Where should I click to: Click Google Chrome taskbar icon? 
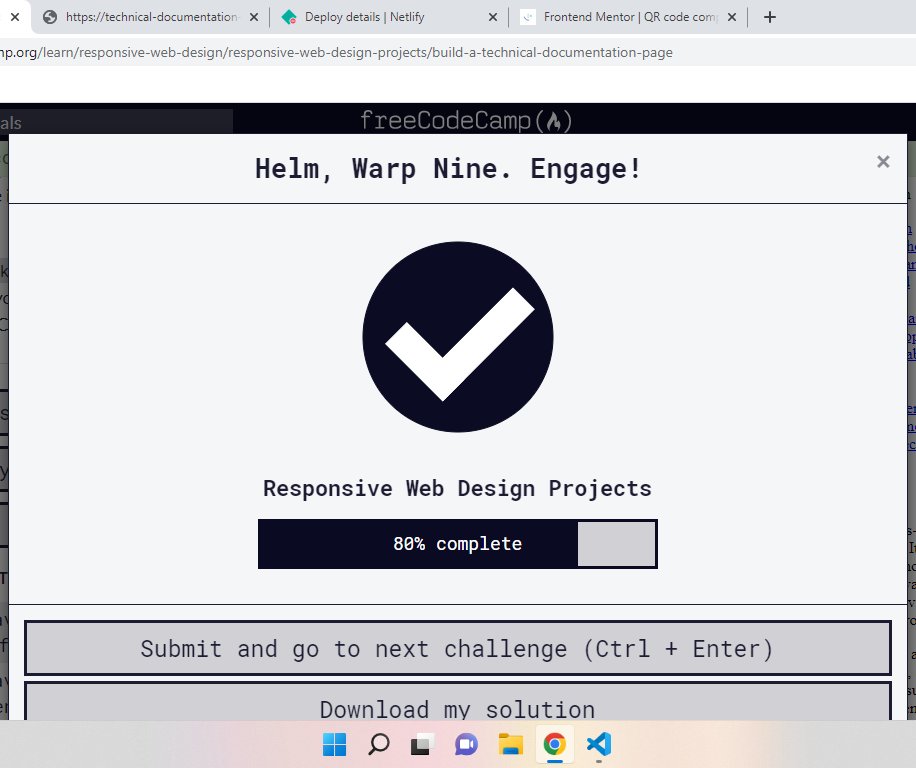(554, 745)
